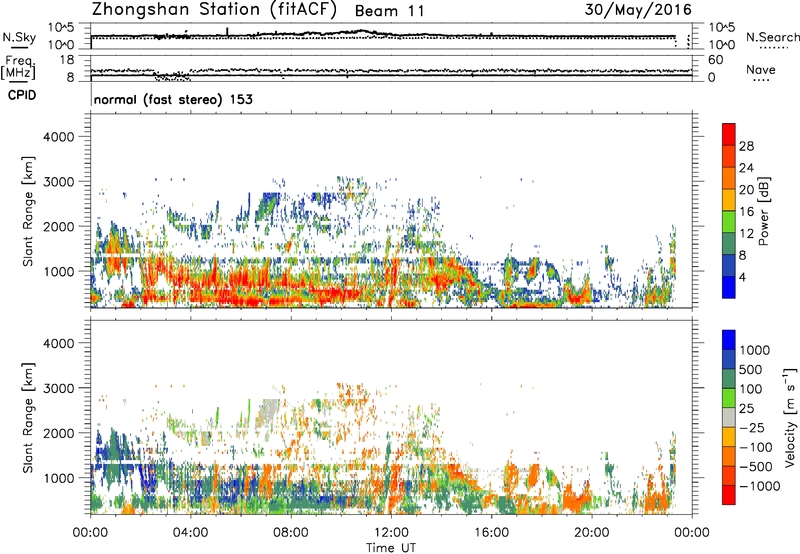800x554 pixels.
Task: Click "-1000" on the Velocity scale
Action: tap(759, 486)
